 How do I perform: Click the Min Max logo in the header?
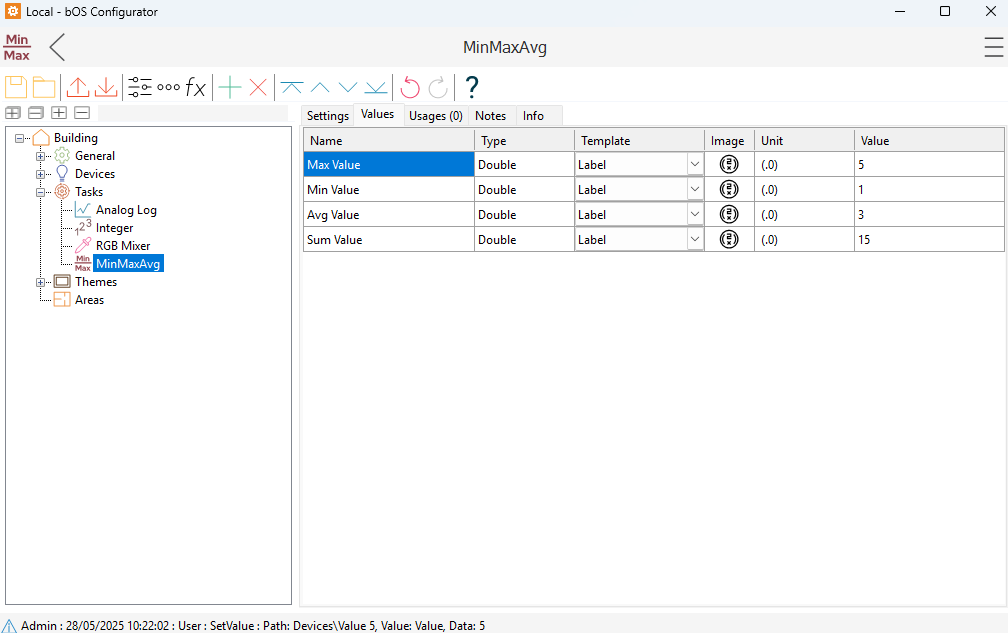point(17,47)
